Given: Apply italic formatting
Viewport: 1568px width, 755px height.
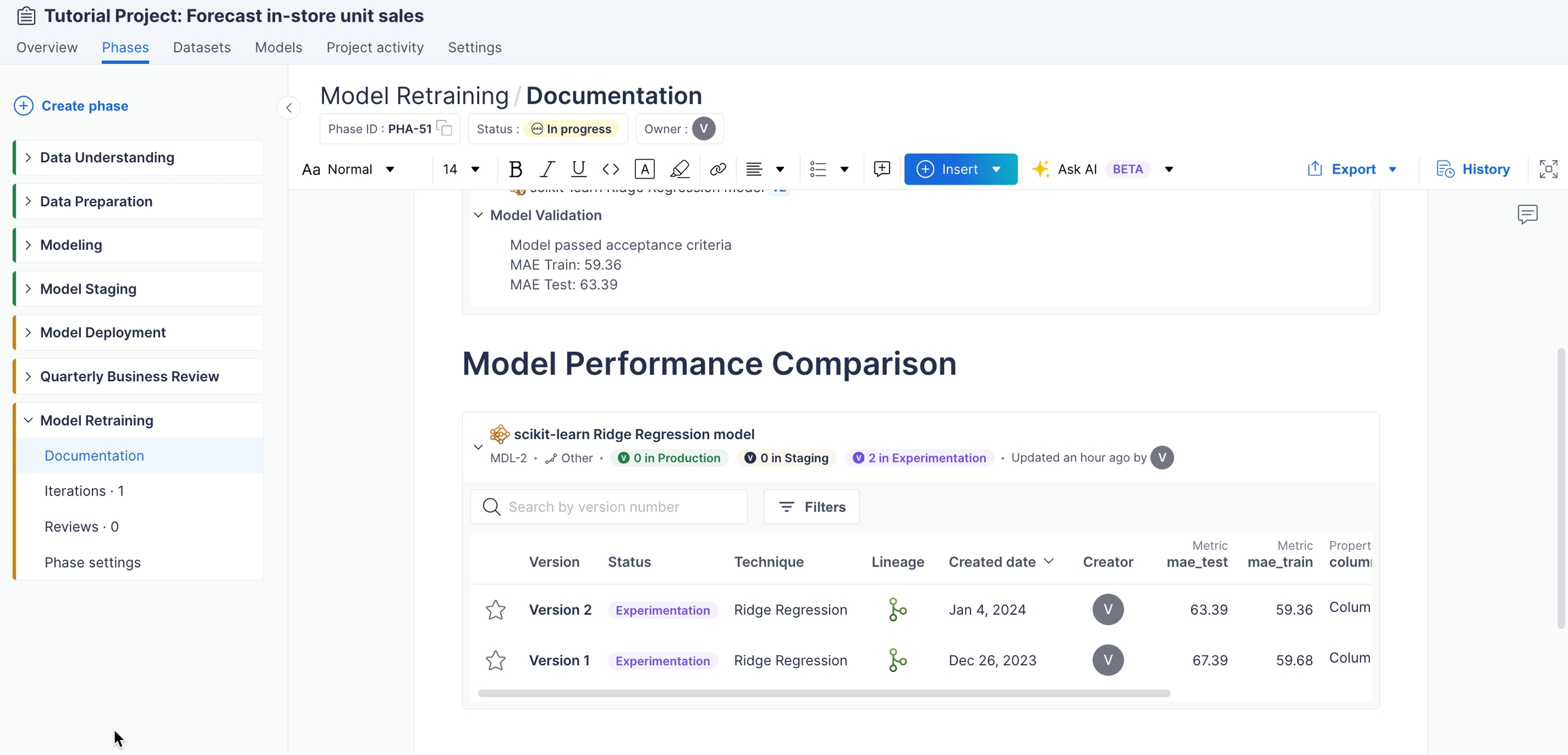Looking at the screenshot, I should pyautogui.click(x=547, y=169).
